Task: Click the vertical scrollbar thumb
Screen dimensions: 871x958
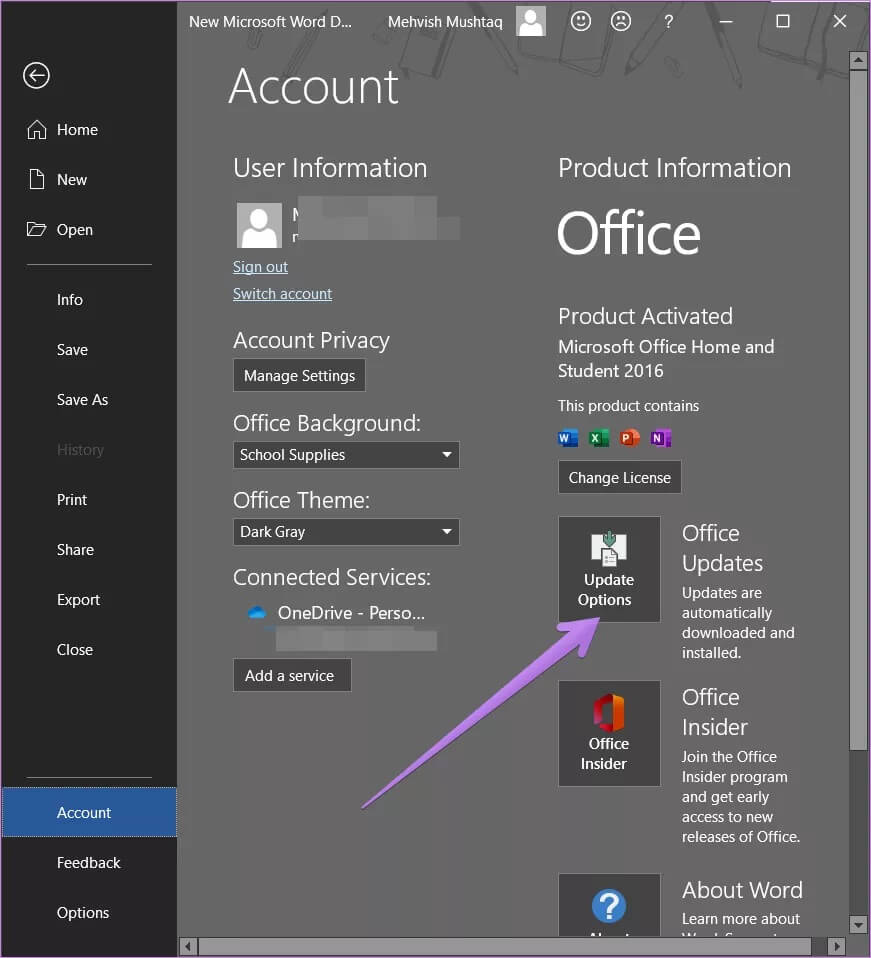Action: (x=858, y=409)
